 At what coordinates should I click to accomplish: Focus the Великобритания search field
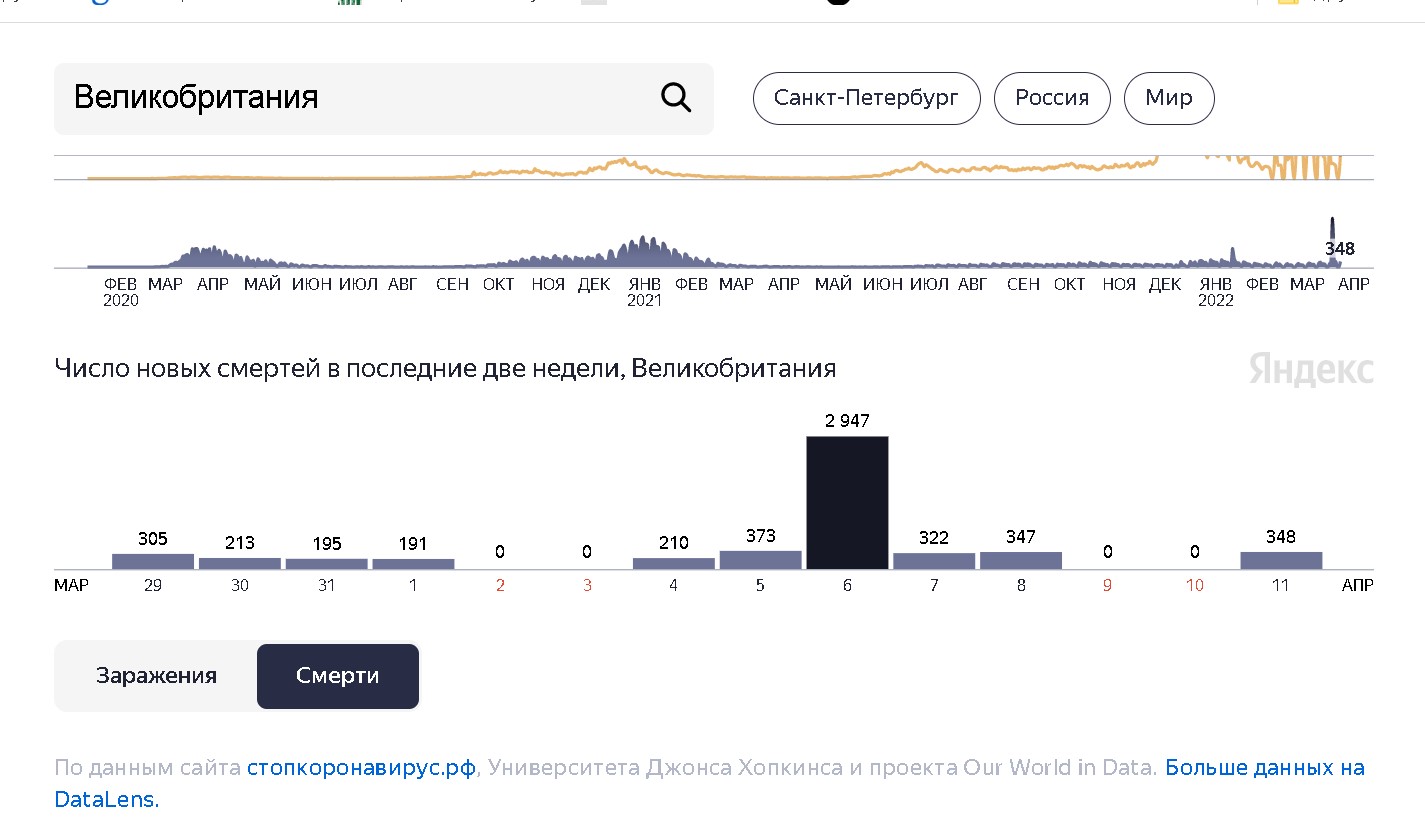click(x=350, y=98)
